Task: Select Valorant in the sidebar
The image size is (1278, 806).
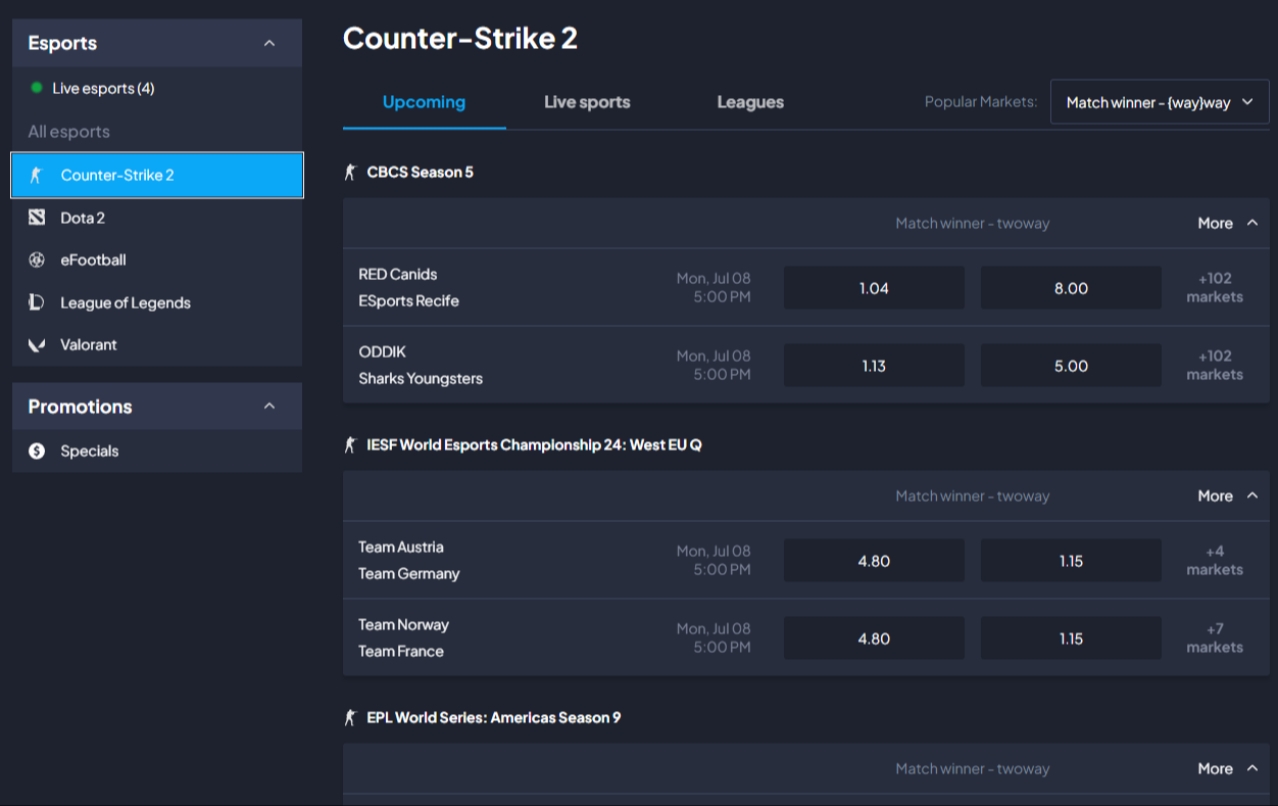Action: click(x=157, y=345)
